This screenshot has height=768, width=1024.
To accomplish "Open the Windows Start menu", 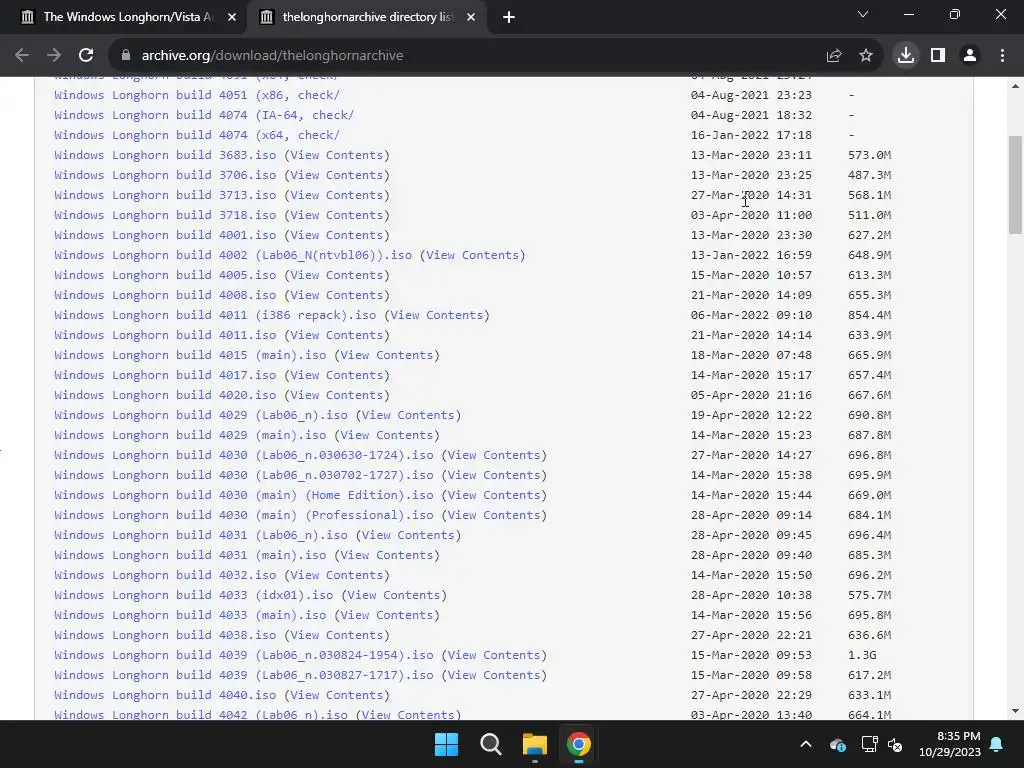I will (x=447, y=744).
